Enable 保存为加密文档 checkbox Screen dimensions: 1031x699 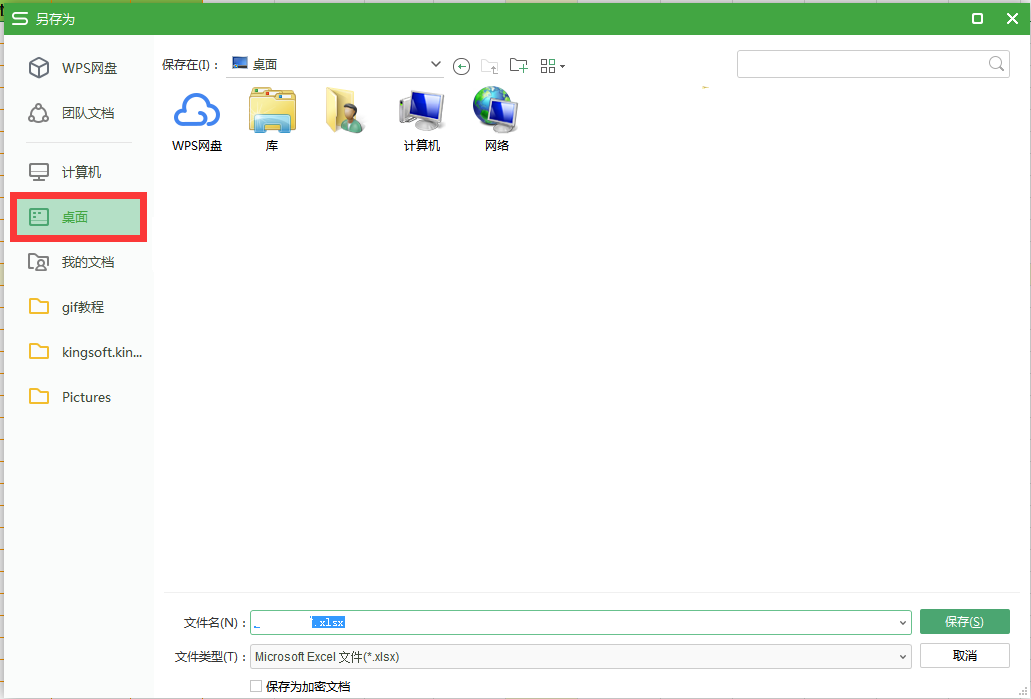(256, 686)
